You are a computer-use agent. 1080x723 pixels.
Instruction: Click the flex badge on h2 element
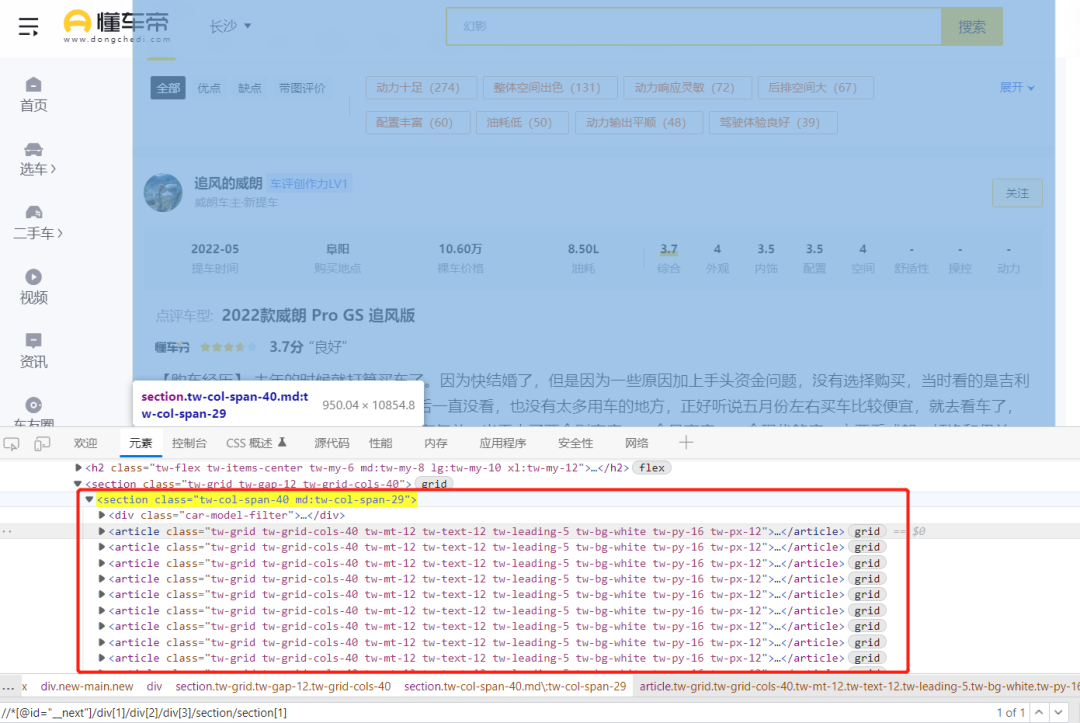pos(652,468)
